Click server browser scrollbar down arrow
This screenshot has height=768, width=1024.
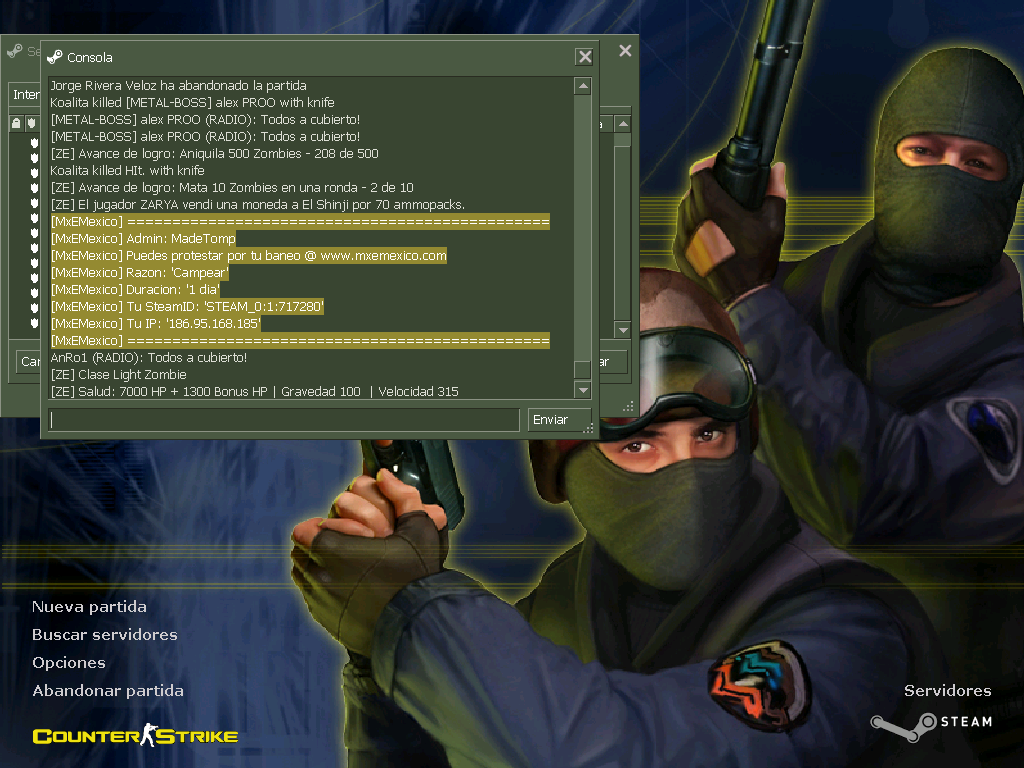623,330
